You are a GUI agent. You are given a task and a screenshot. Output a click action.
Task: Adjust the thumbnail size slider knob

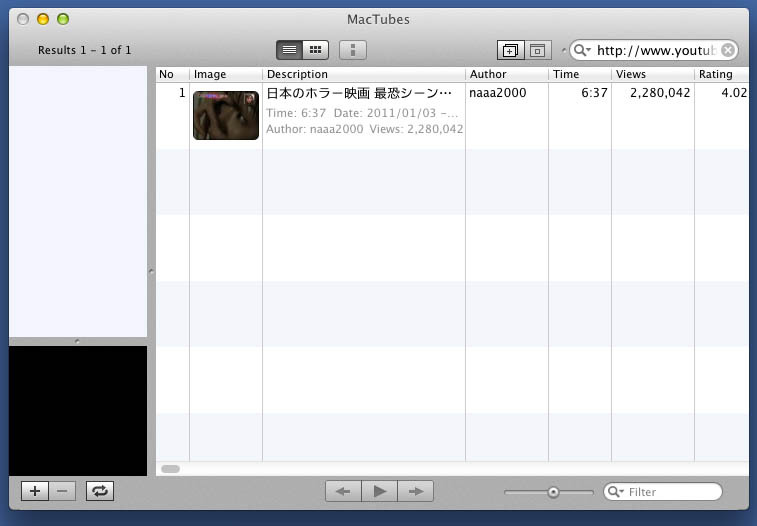pos(553,492)
